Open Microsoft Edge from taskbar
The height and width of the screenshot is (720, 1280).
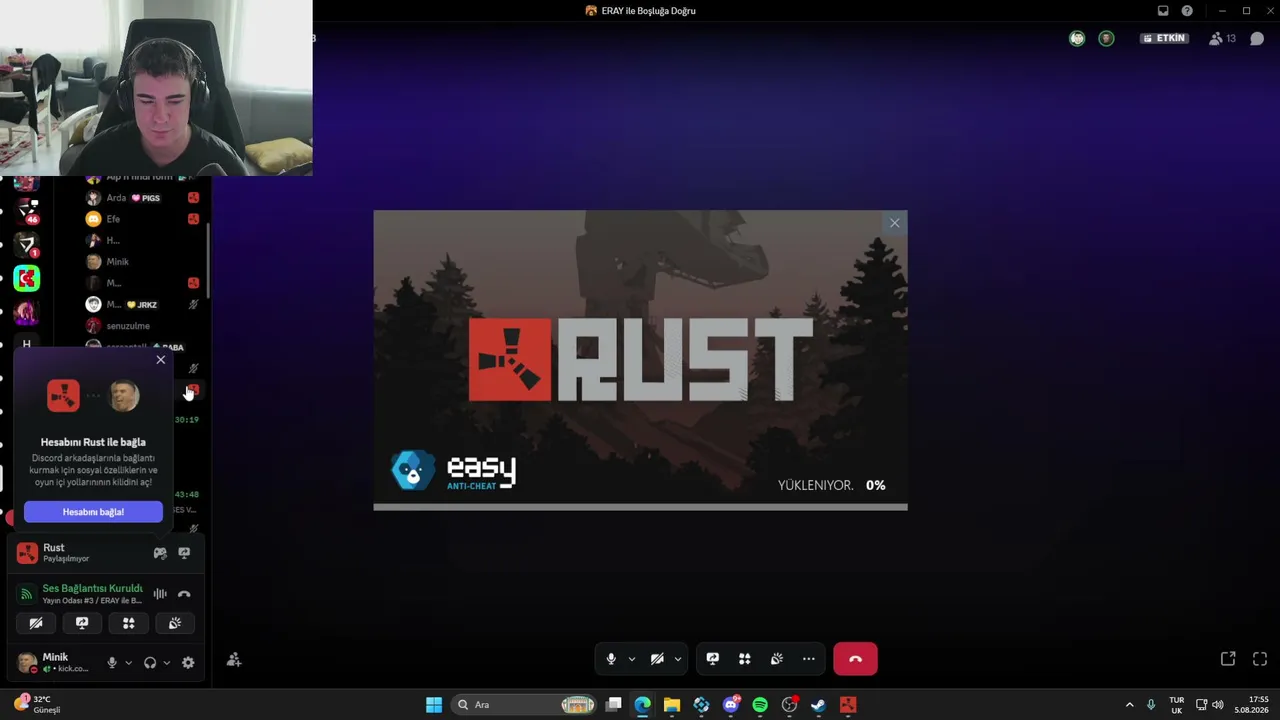pos(642,705)
